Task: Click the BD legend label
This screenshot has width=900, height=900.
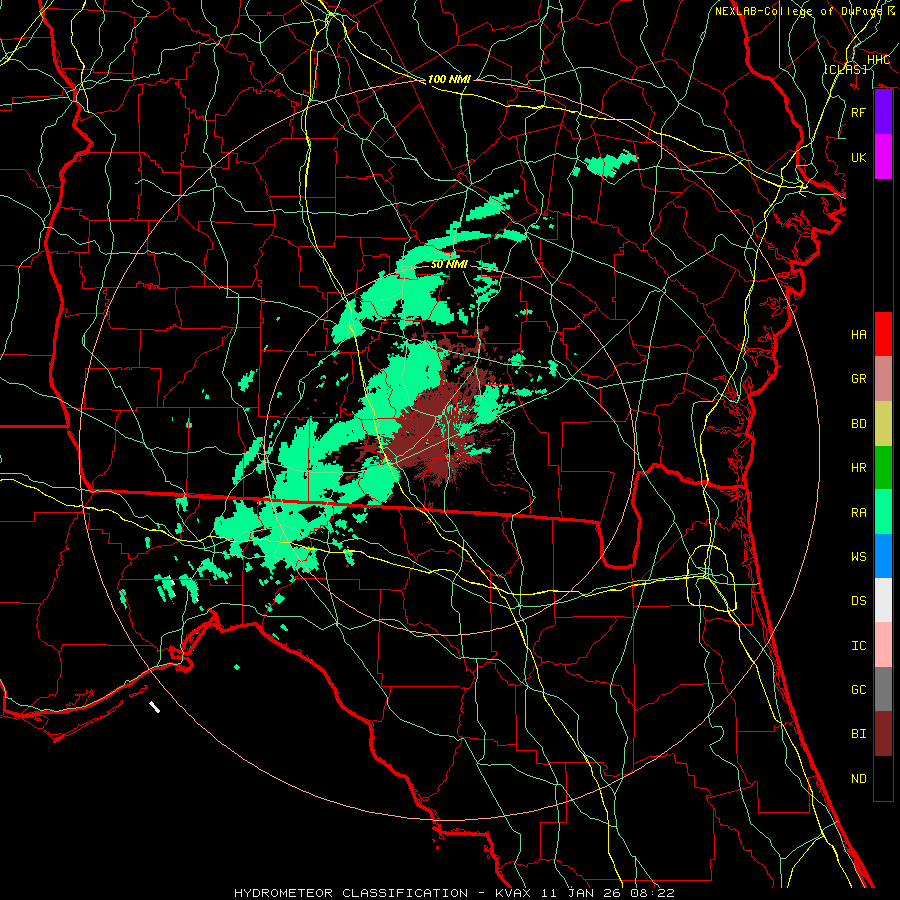Action: 858,424
